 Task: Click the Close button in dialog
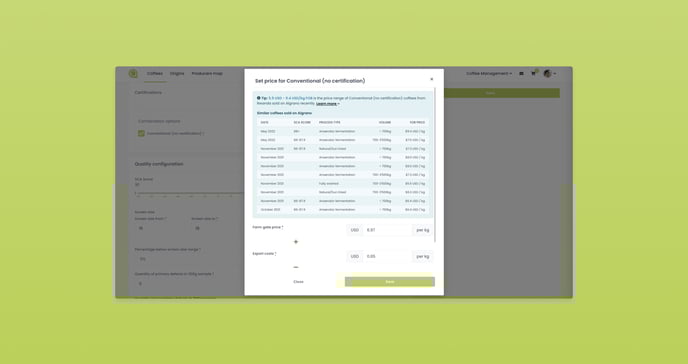point(298,282)
